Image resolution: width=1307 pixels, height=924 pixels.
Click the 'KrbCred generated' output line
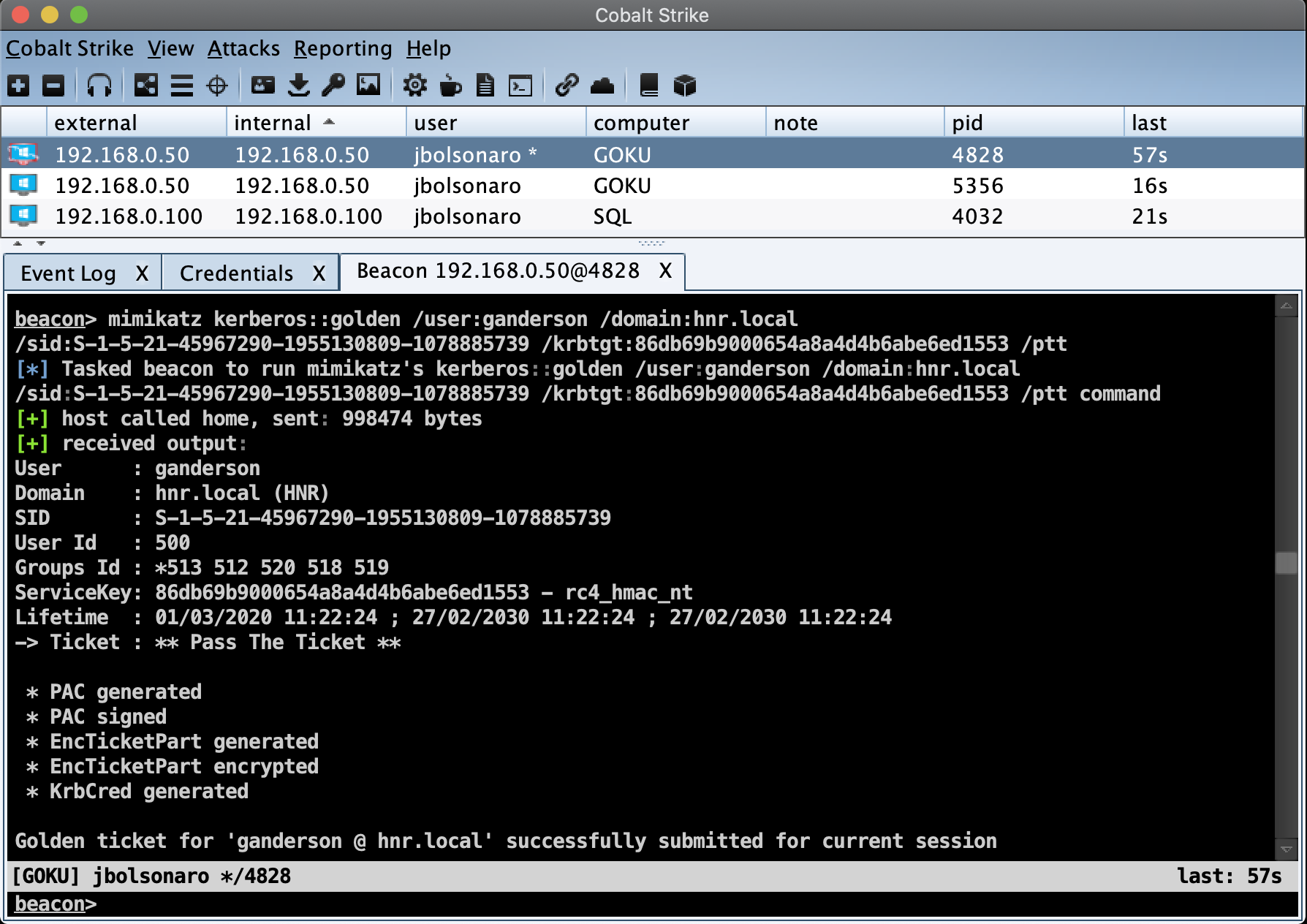click(137, 791)
